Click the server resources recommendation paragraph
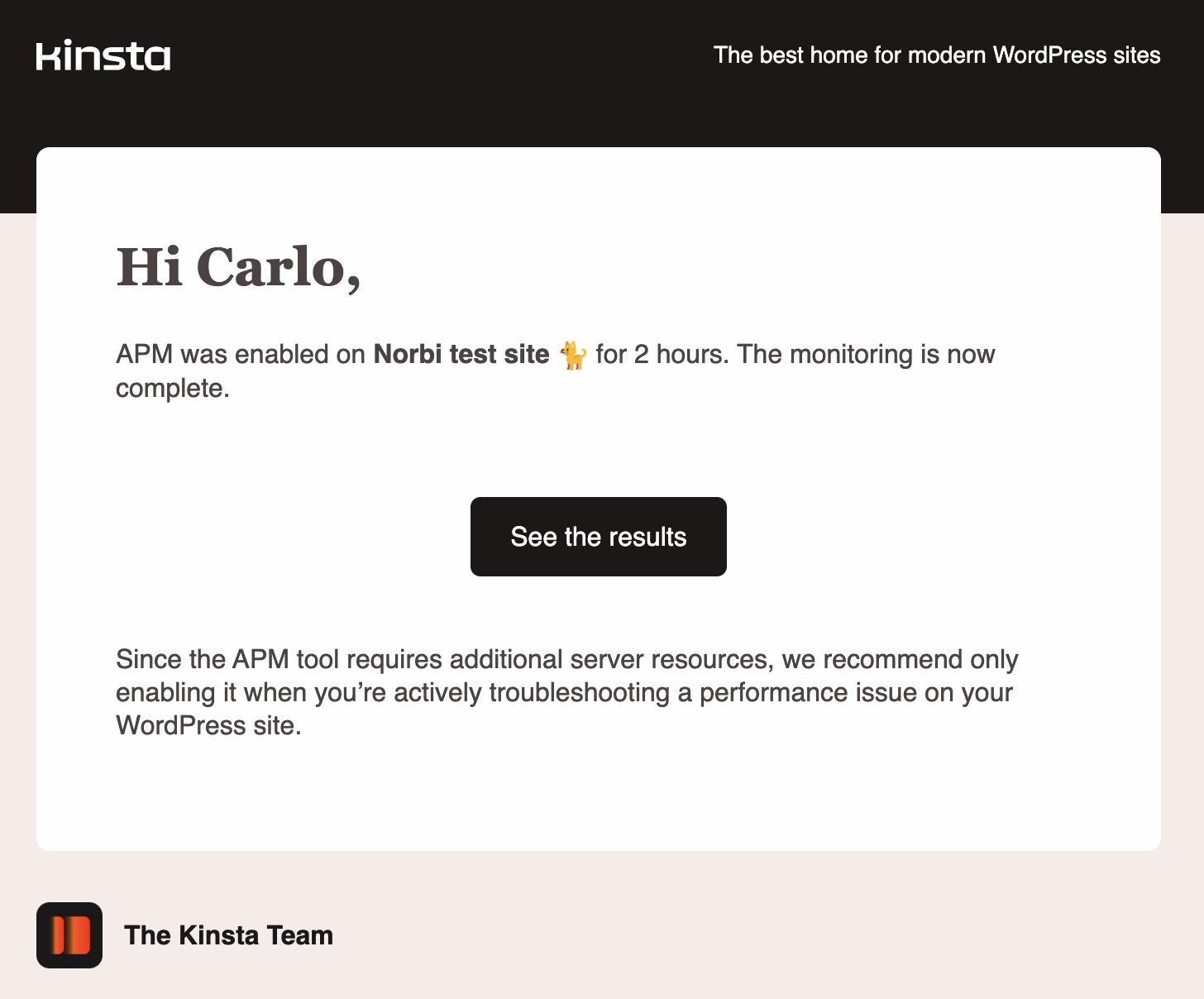 tap(566, 692)
